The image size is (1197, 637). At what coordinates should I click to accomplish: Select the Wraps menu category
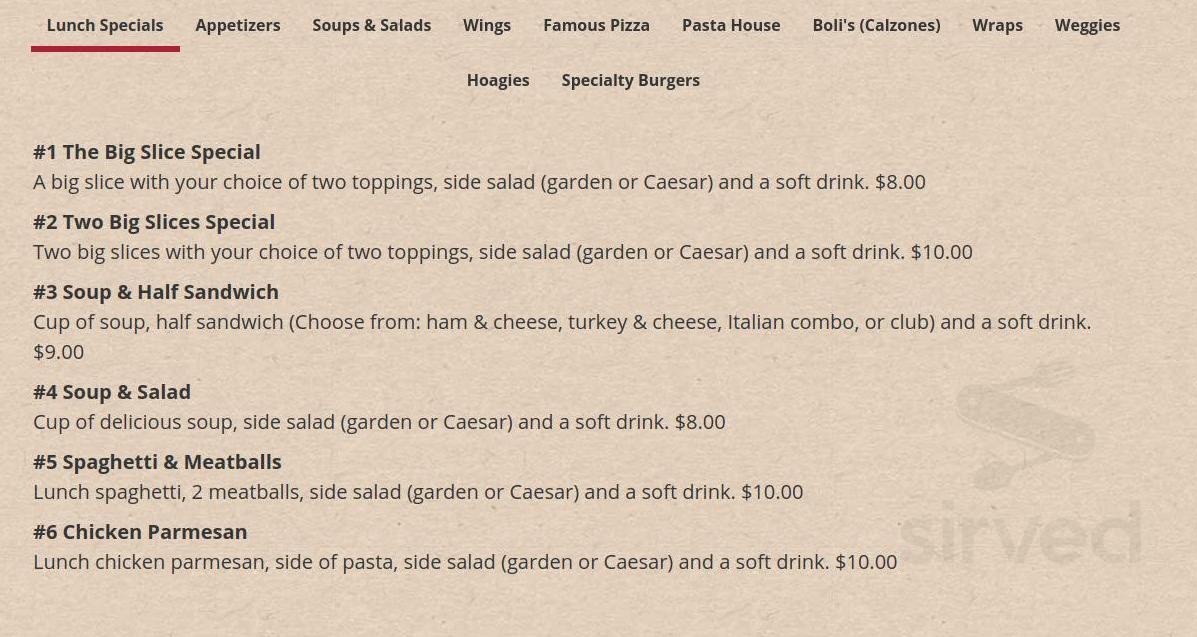pos(997,25)
